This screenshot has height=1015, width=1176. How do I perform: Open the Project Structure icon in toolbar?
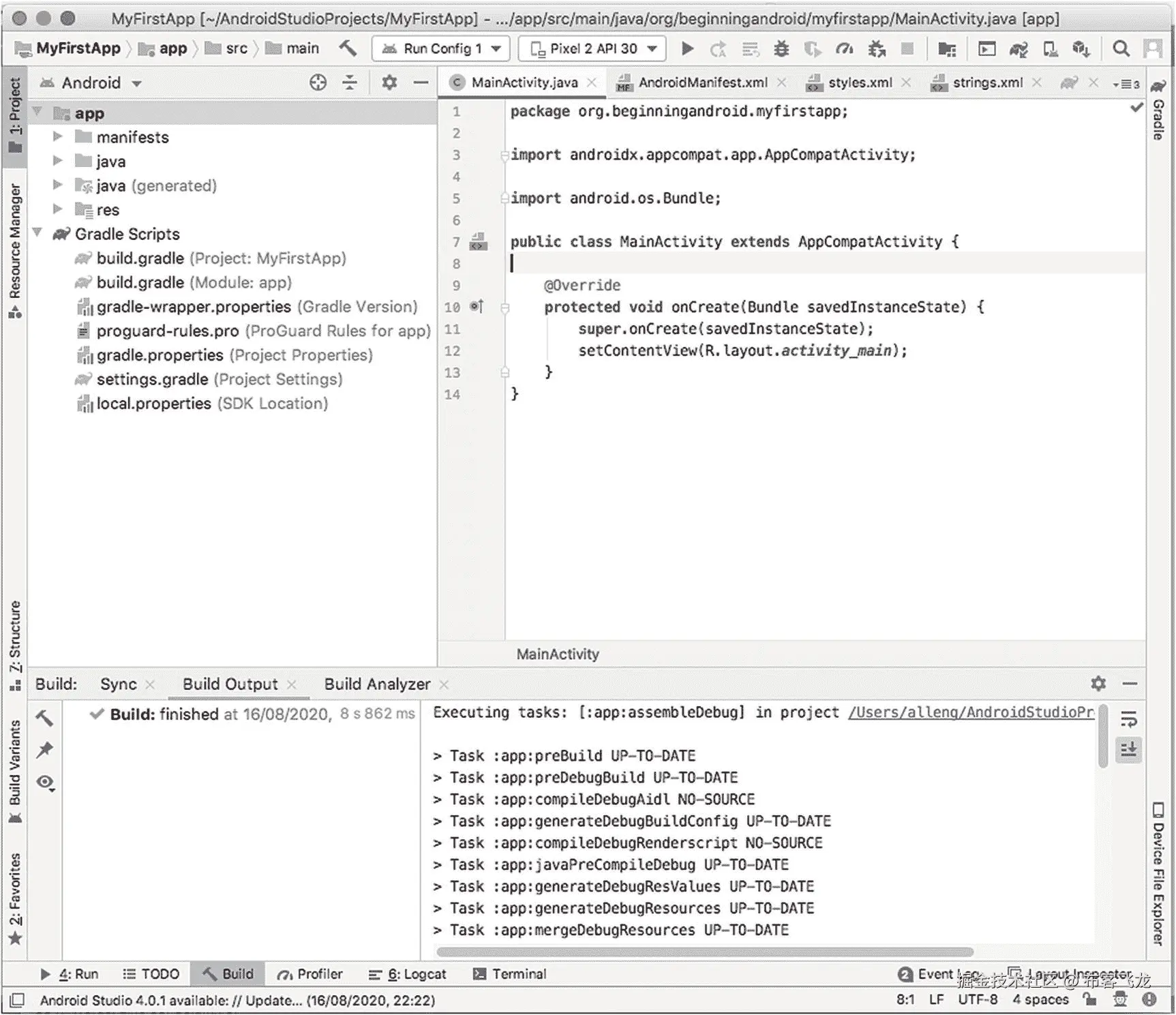(947, 48)
